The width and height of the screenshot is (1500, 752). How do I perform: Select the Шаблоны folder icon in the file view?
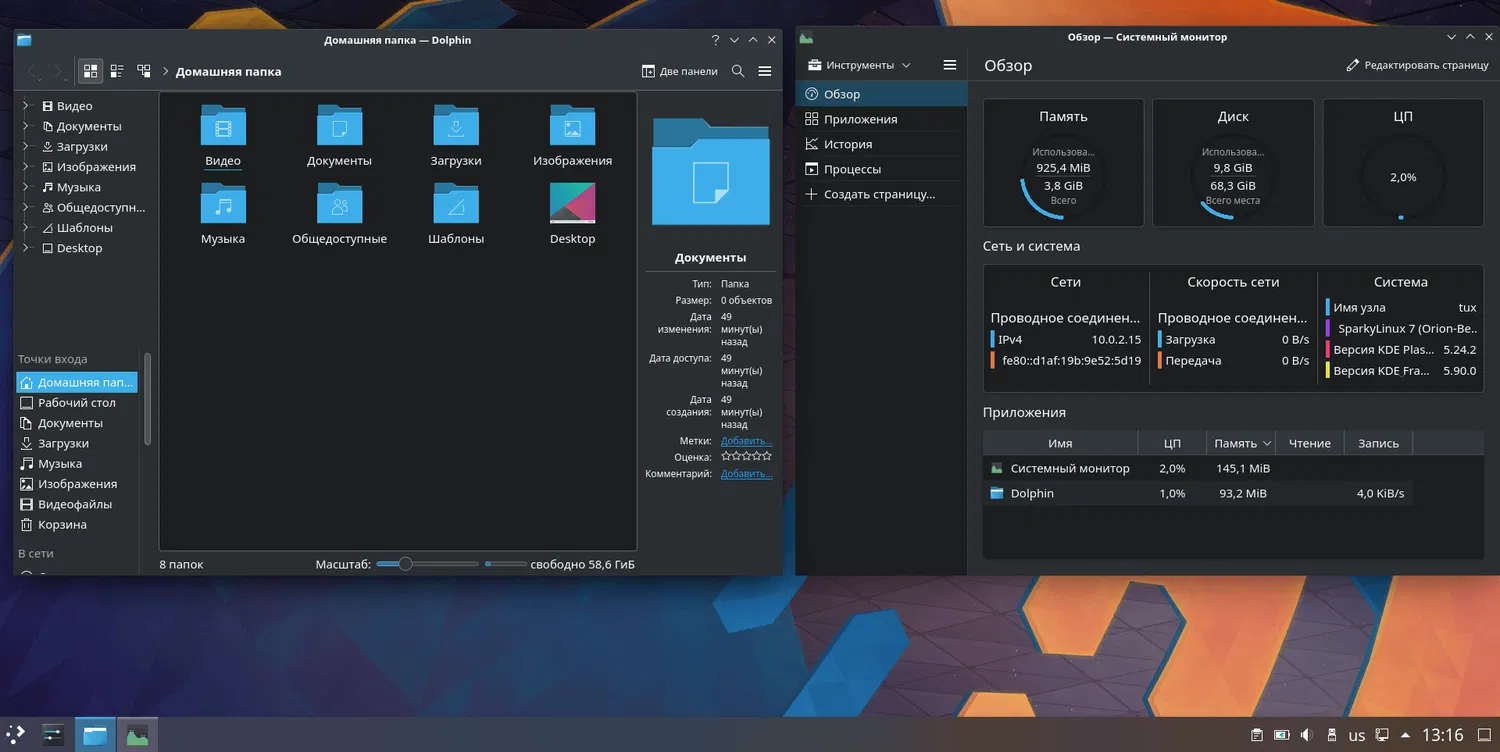click(x=456, y=204)
